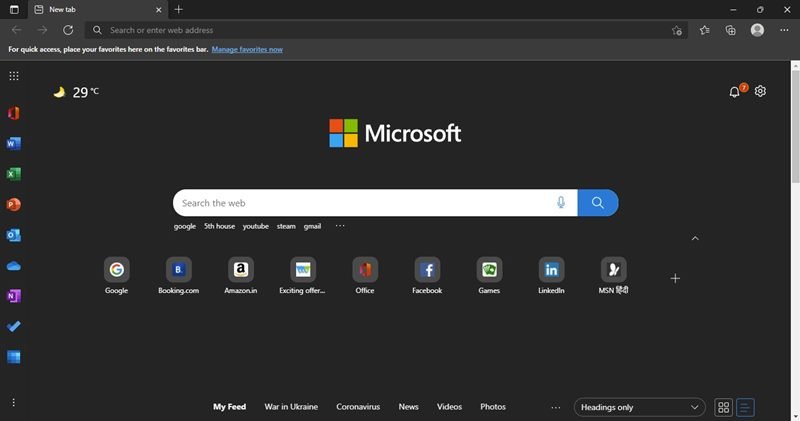Viewport: 800px width, 421px height.
Task: Switch feed to list layout view
Action: pos(745,407)
